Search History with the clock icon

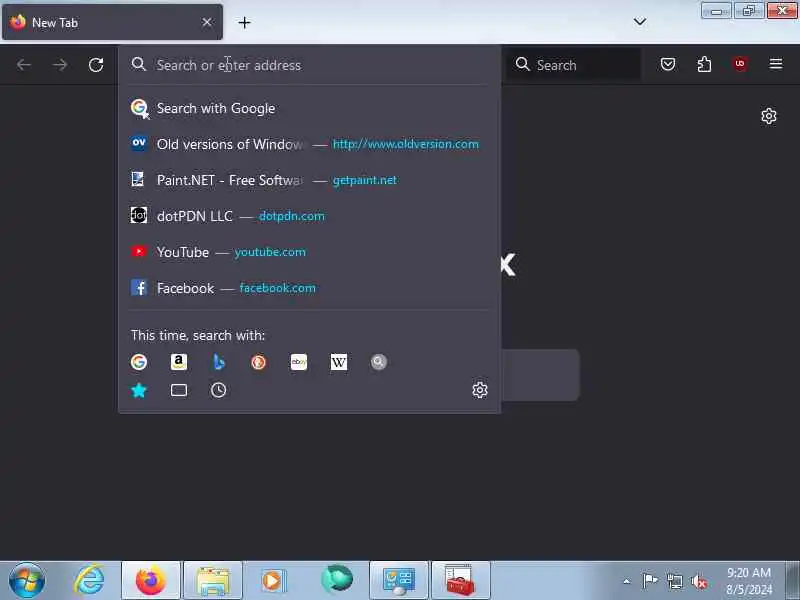[x=218, y=390]
